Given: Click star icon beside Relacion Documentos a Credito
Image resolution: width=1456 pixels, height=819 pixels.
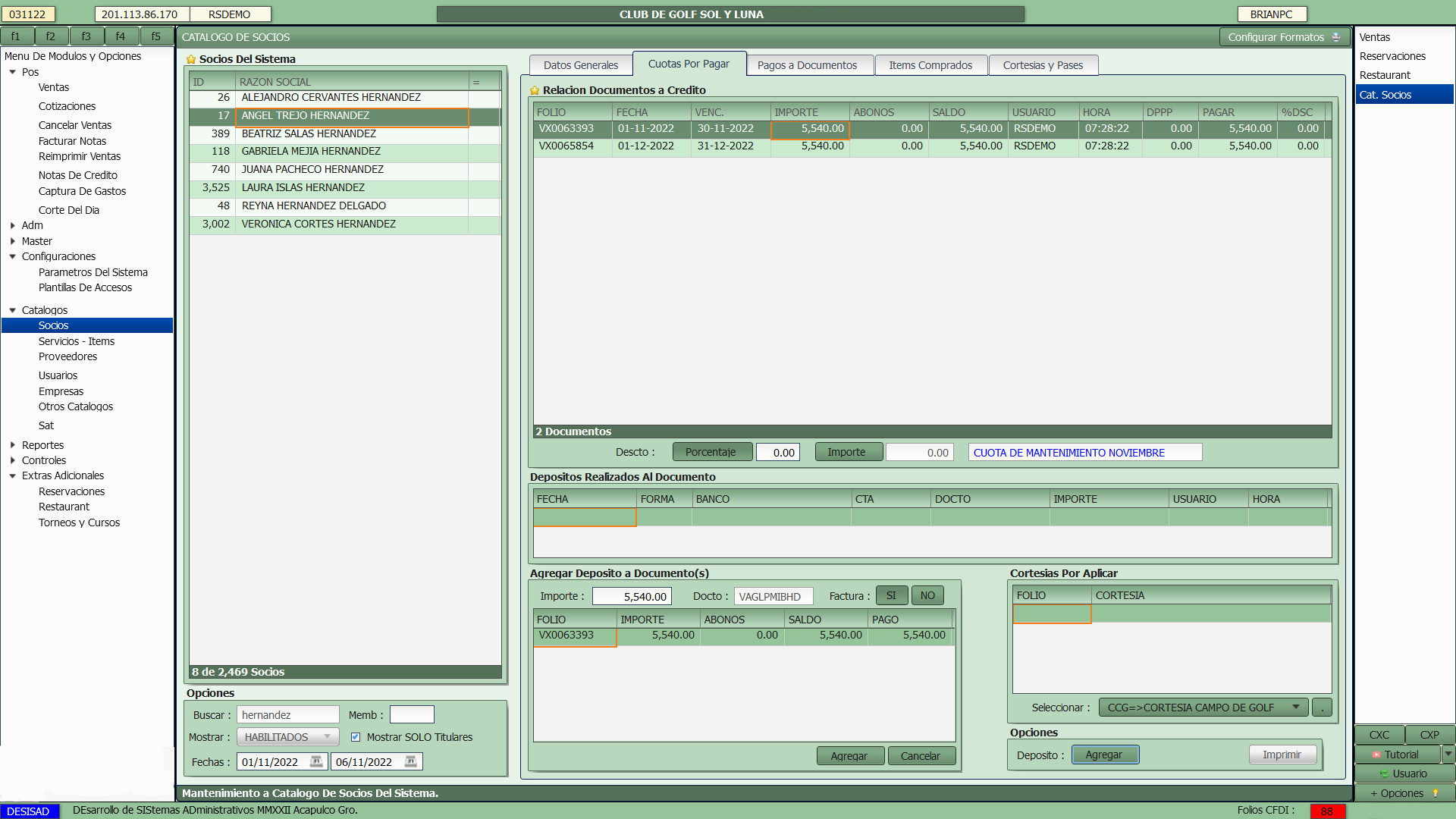Looking at the screenshot, I should (535, 90).
